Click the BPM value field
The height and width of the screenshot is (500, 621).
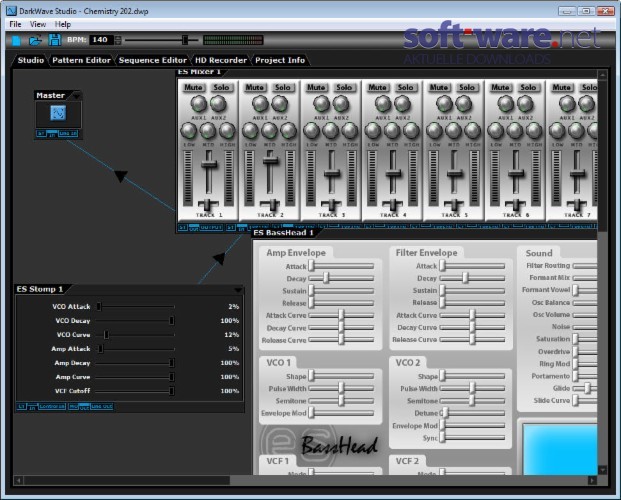tap(101, 40)
